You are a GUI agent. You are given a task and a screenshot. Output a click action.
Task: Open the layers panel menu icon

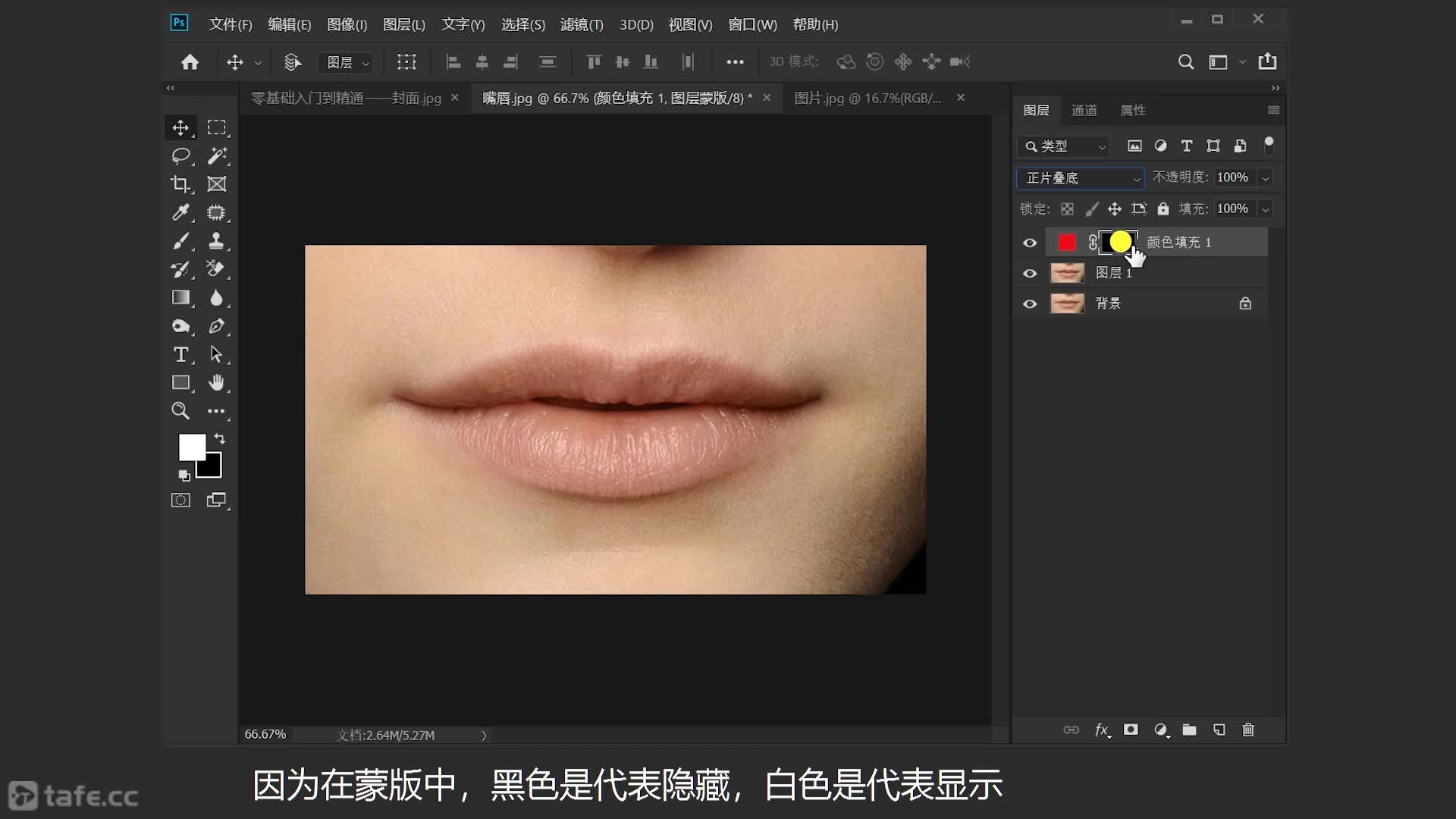click(1273, 110)
